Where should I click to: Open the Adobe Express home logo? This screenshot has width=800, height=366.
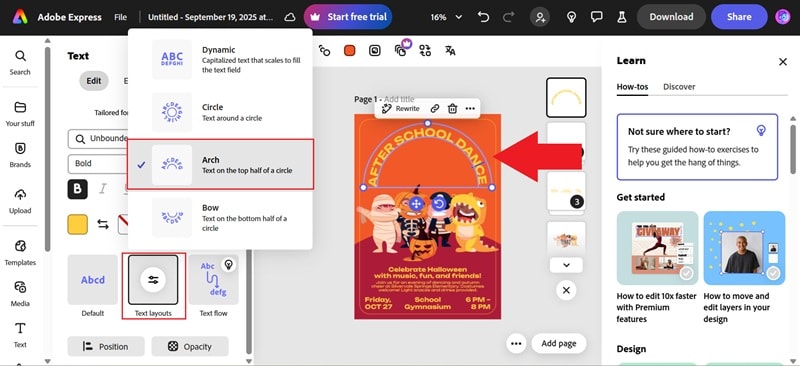pyautogui.click(x=20, y=17)
